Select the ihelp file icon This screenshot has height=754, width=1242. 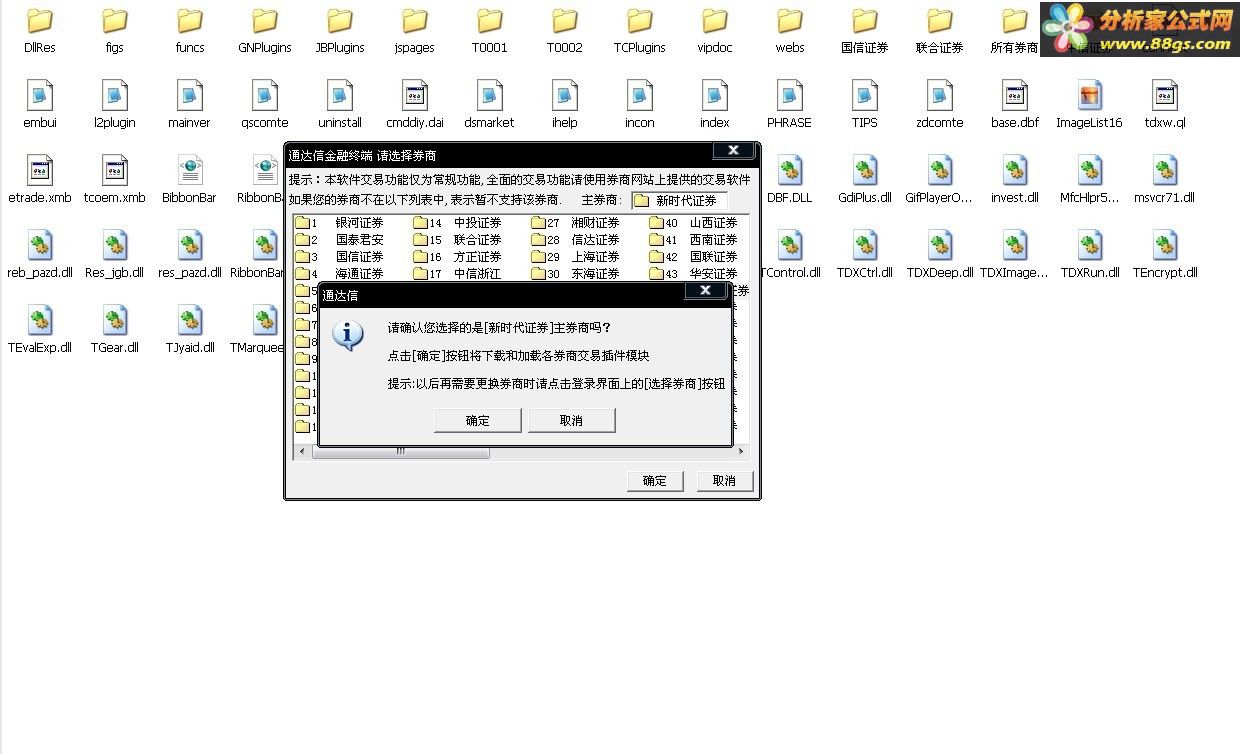pos(565,104)
